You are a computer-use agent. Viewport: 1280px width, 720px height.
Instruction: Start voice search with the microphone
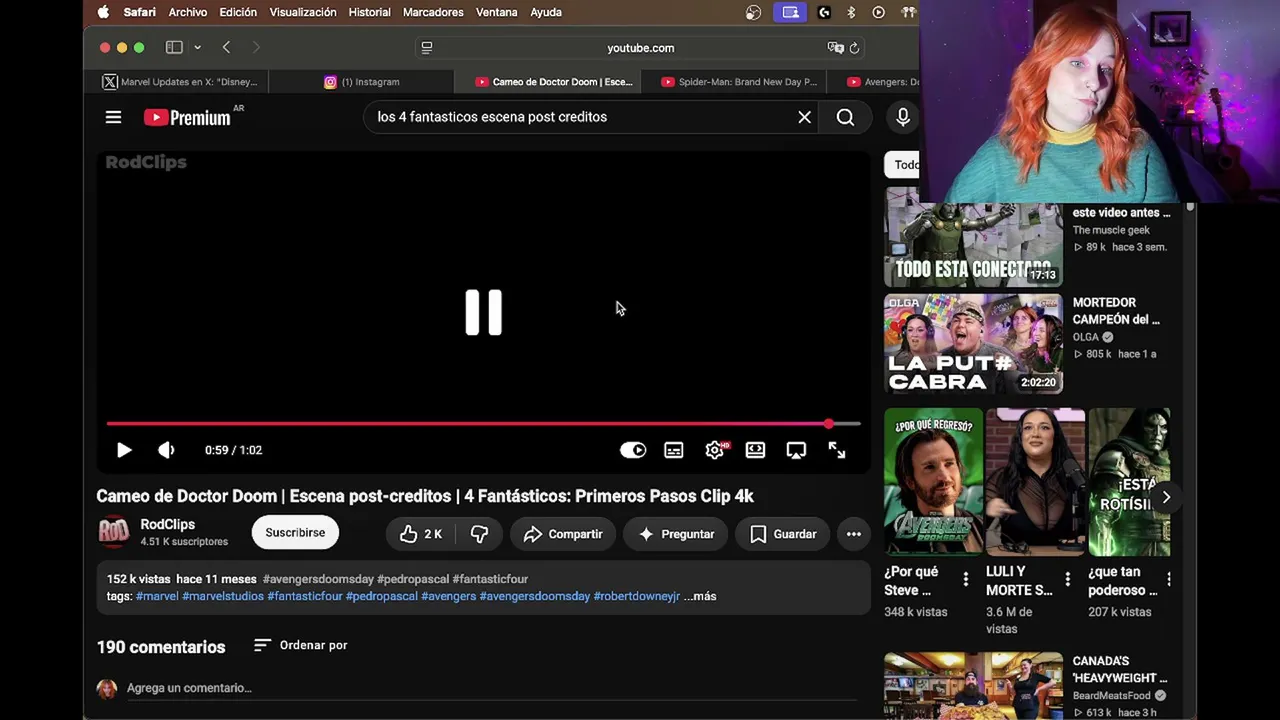903,117
